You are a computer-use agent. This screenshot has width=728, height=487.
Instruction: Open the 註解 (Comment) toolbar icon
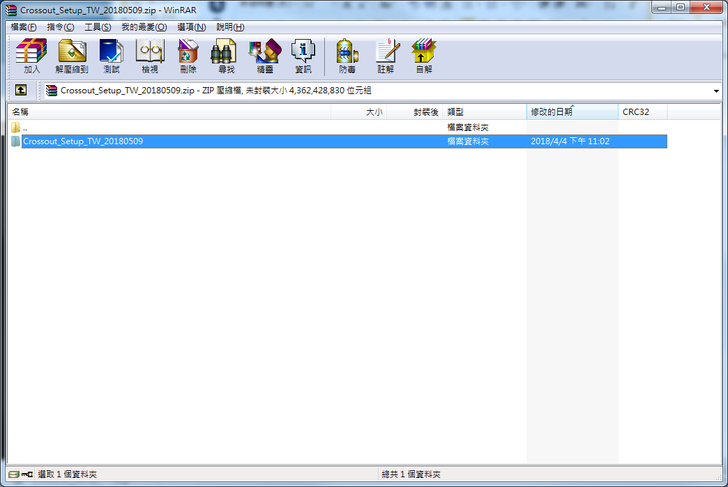(386, 56)
